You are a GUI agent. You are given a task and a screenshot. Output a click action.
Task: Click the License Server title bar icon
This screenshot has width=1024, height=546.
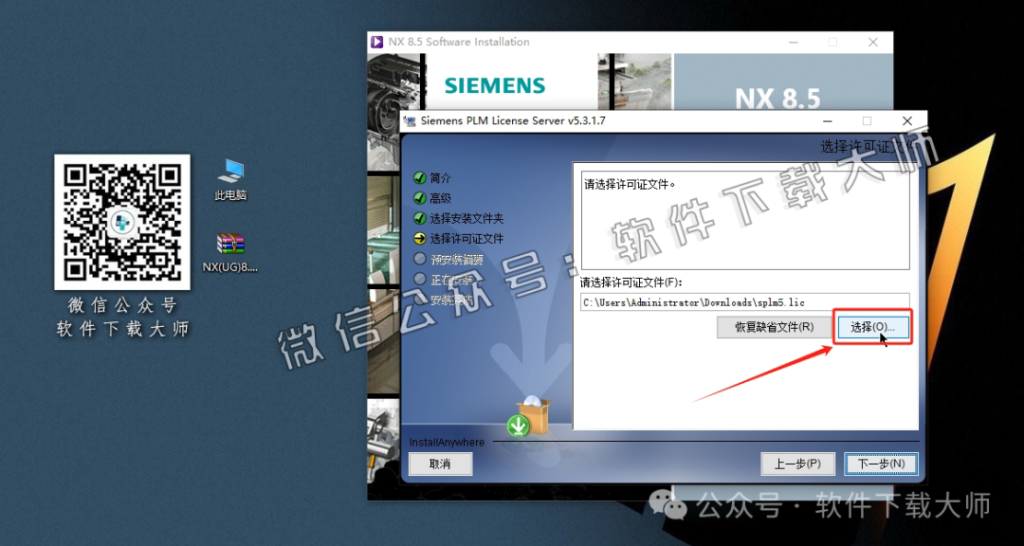410,121
